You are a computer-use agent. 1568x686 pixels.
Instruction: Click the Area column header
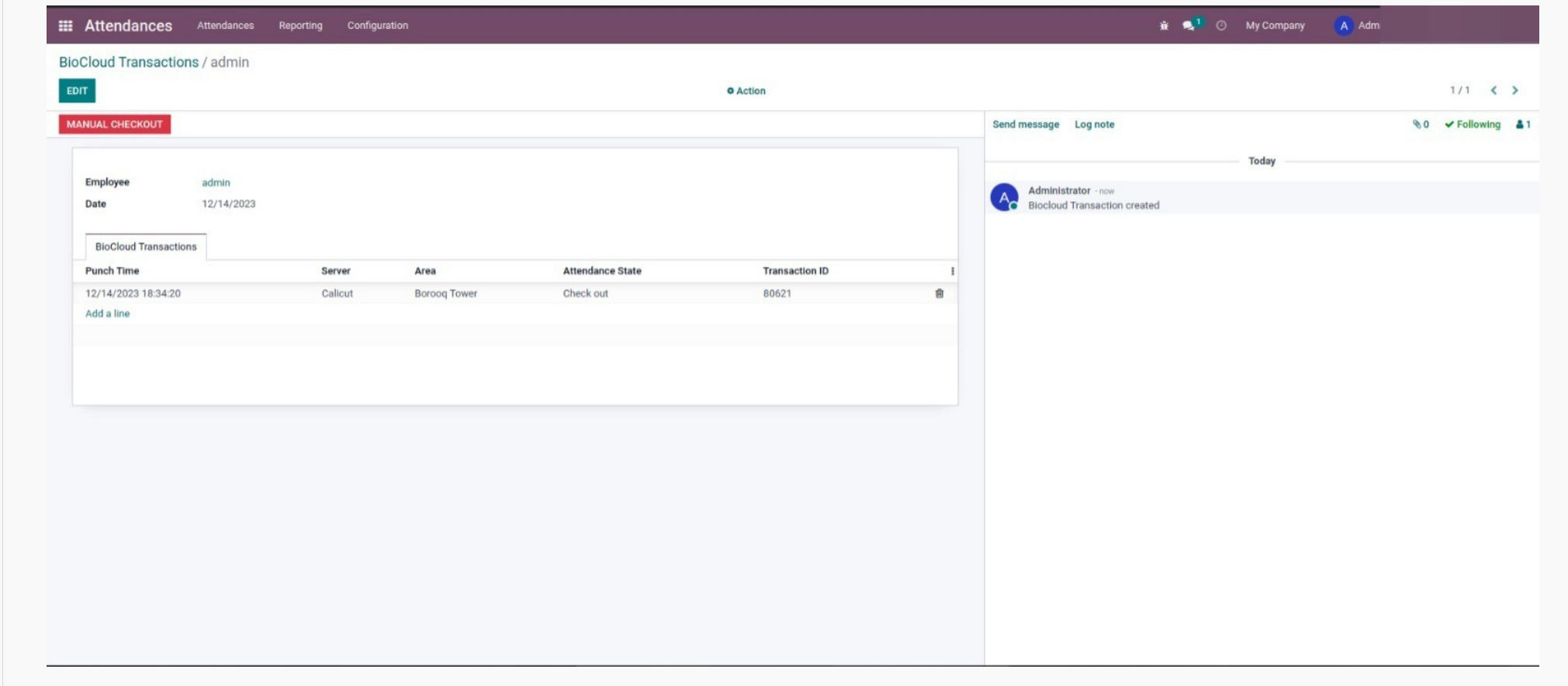[425, 271]
